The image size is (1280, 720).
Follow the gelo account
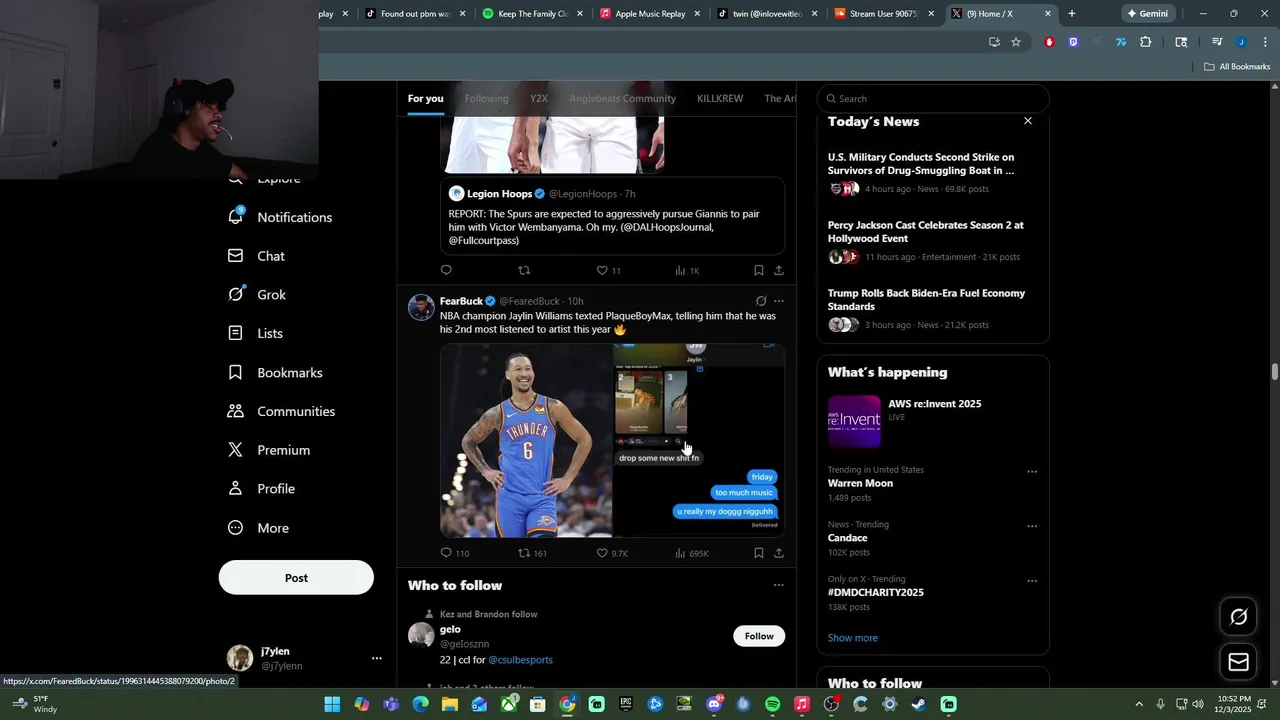[759, 636]
